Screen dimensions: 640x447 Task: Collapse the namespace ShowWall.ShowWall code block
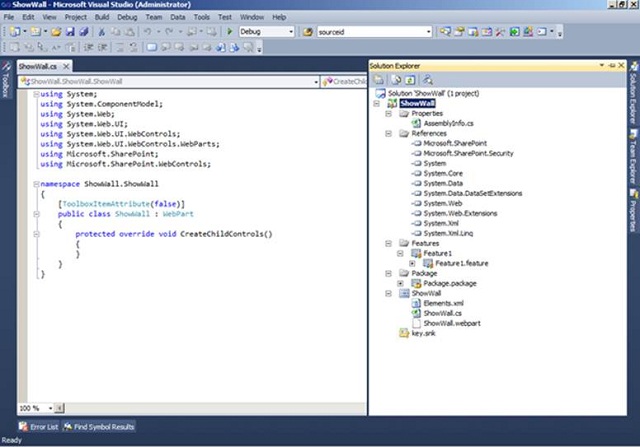(x=36, y=184)
